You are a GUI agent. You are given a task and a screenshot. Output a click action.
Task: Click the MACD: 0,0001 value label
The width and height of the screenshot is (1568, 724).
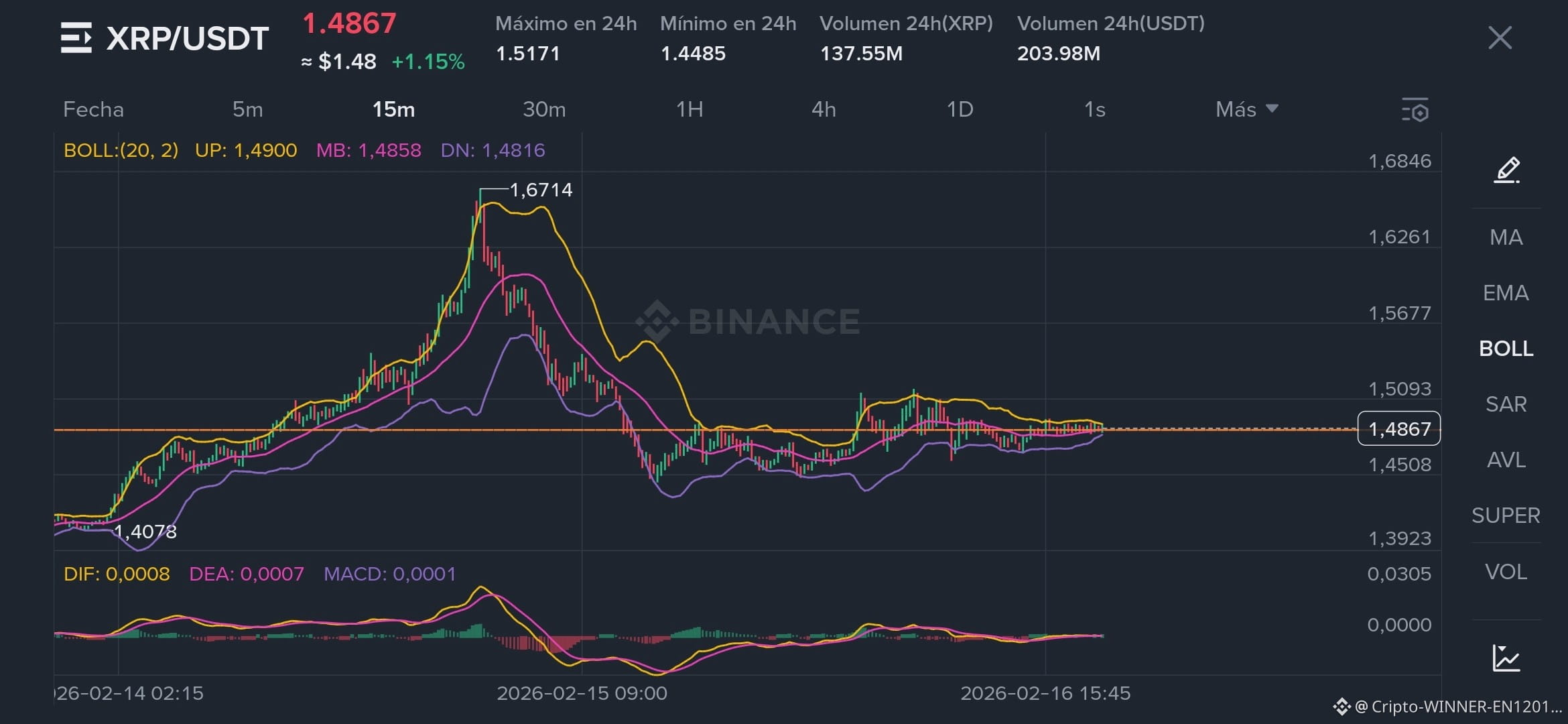coord(389,574)
